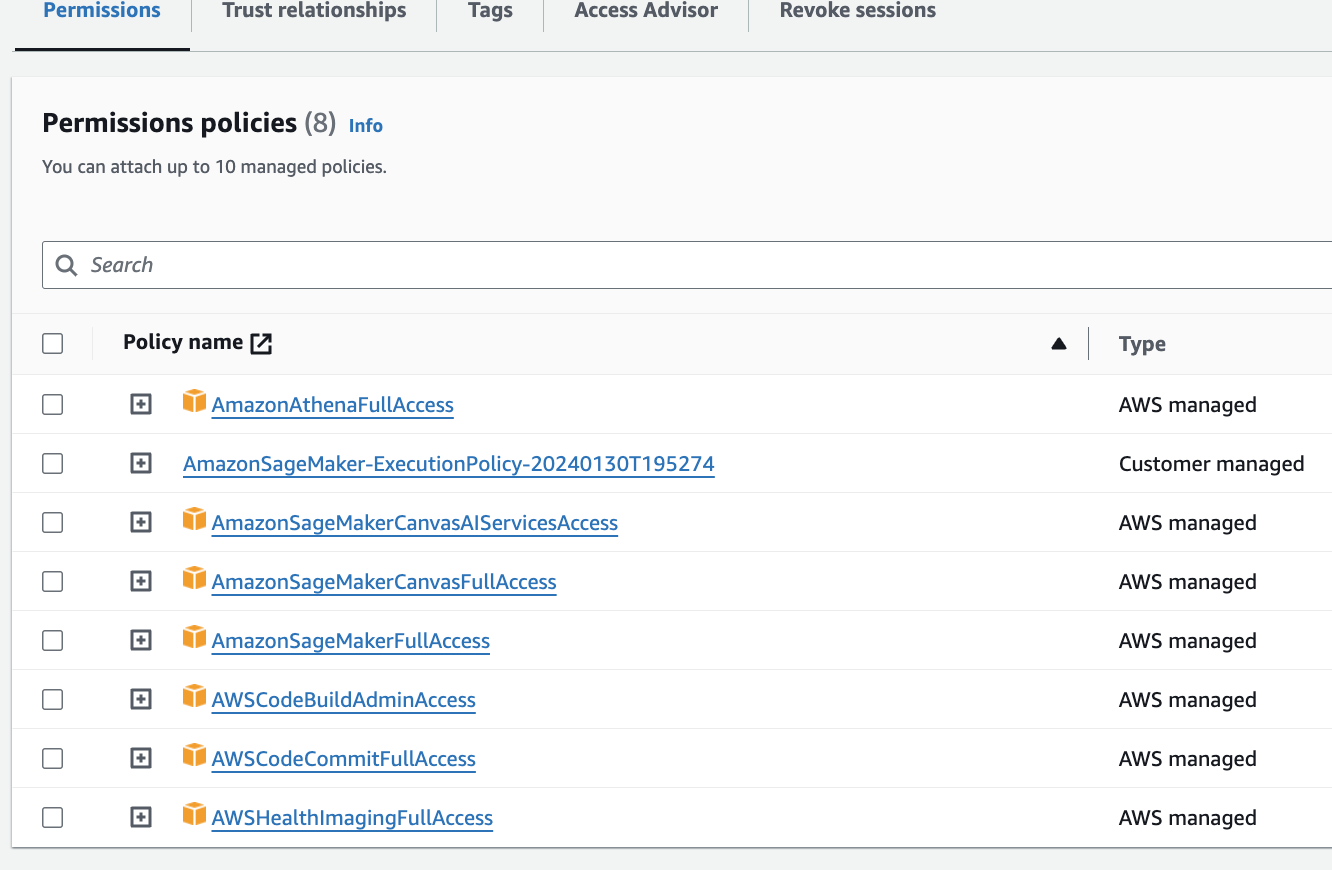Viewport: 1332px width, 870px height.
Task: Expand the AWSHealthImagingFullAccess policy row
Action: pos(141,818)
